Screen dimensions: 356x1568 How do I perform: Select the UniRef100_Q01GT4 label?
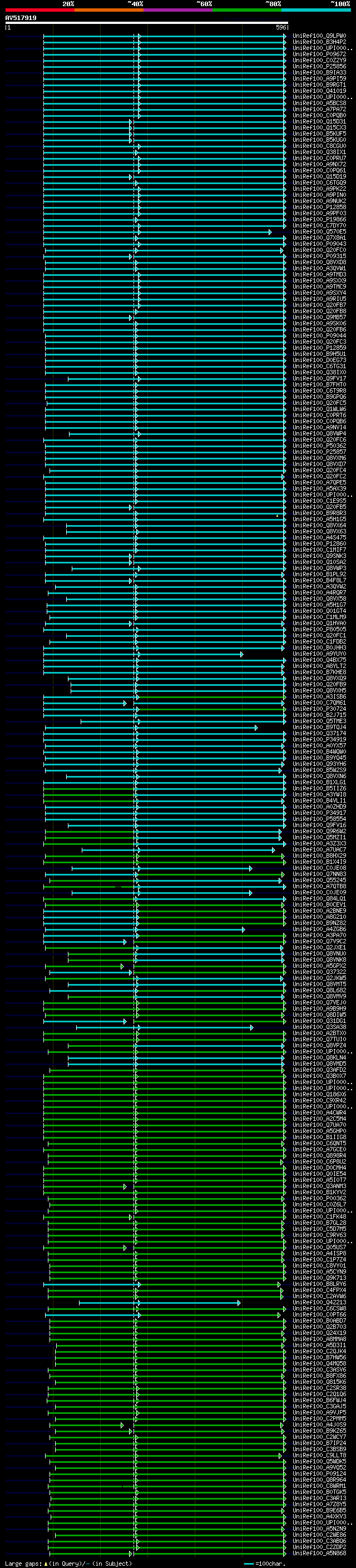[x=319, y=611]
